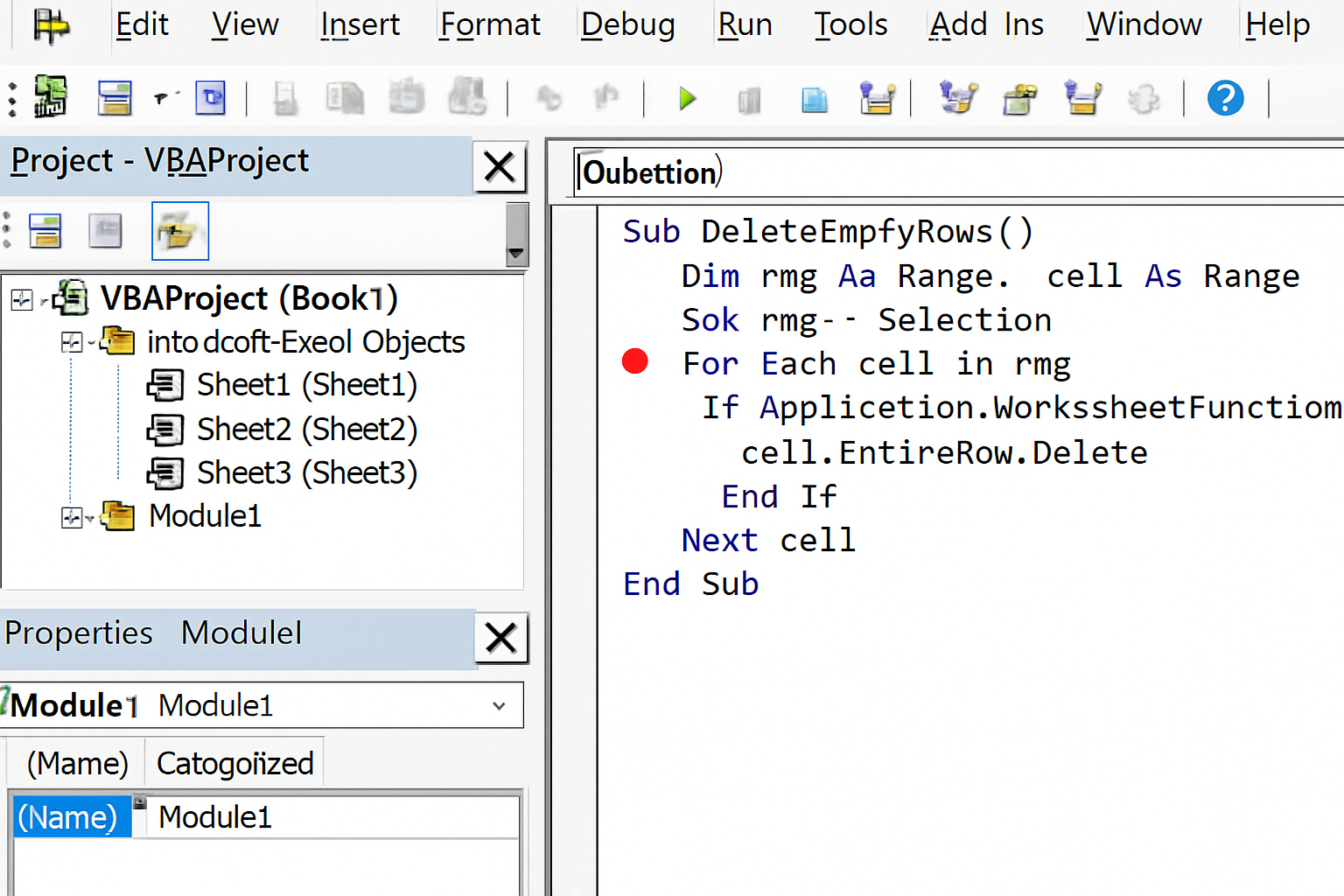The height and width of the screenshot is (896, 1344).
Task: Open the Edit menu
Action: point(142,24)
